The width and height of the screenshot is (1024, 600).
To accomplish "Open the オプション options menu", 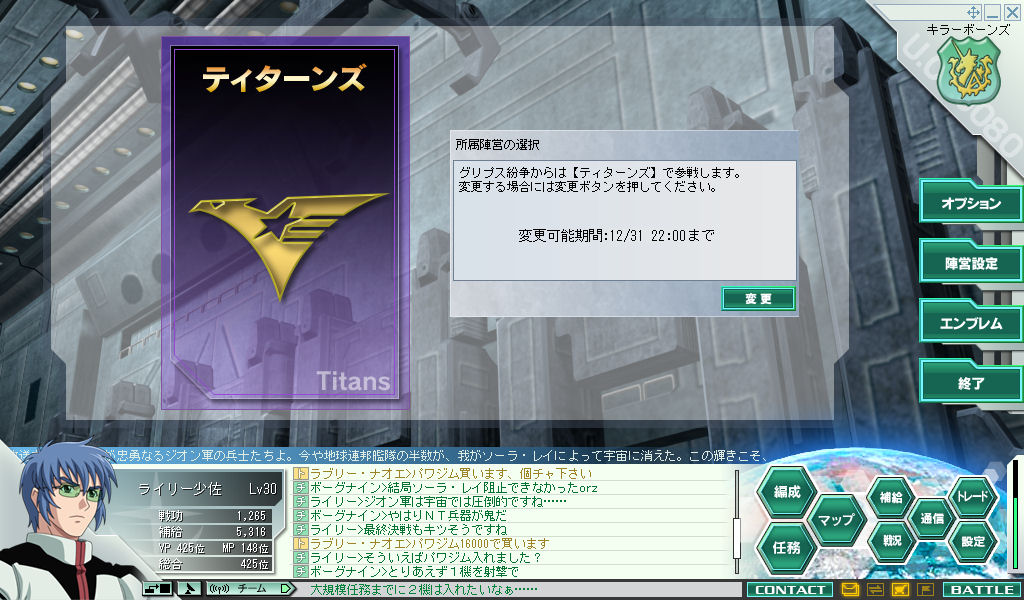I will [971, 203].
